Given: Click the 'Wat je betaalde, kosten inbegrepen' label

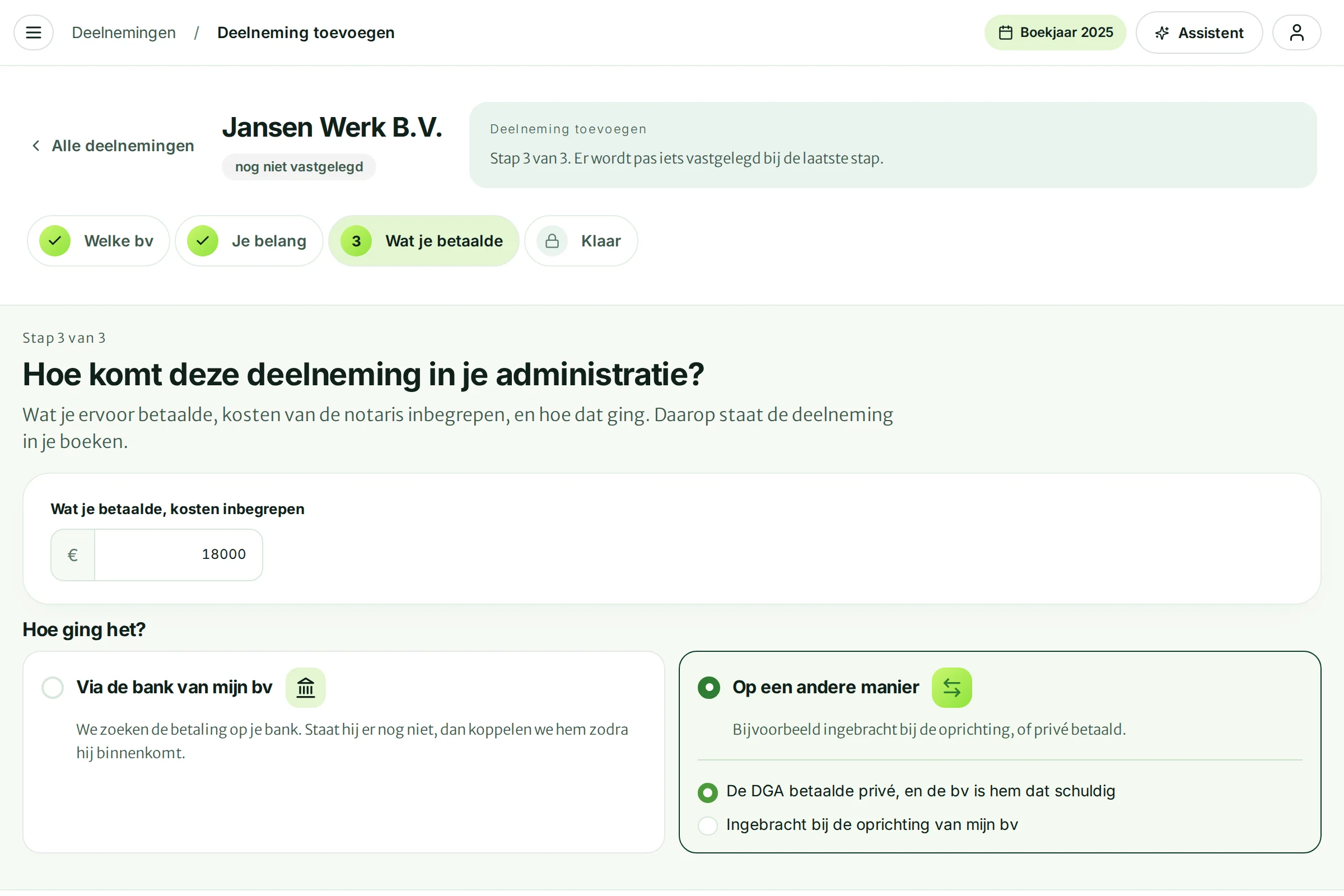Looking at the screenshot, I should [x=177, y=509].
